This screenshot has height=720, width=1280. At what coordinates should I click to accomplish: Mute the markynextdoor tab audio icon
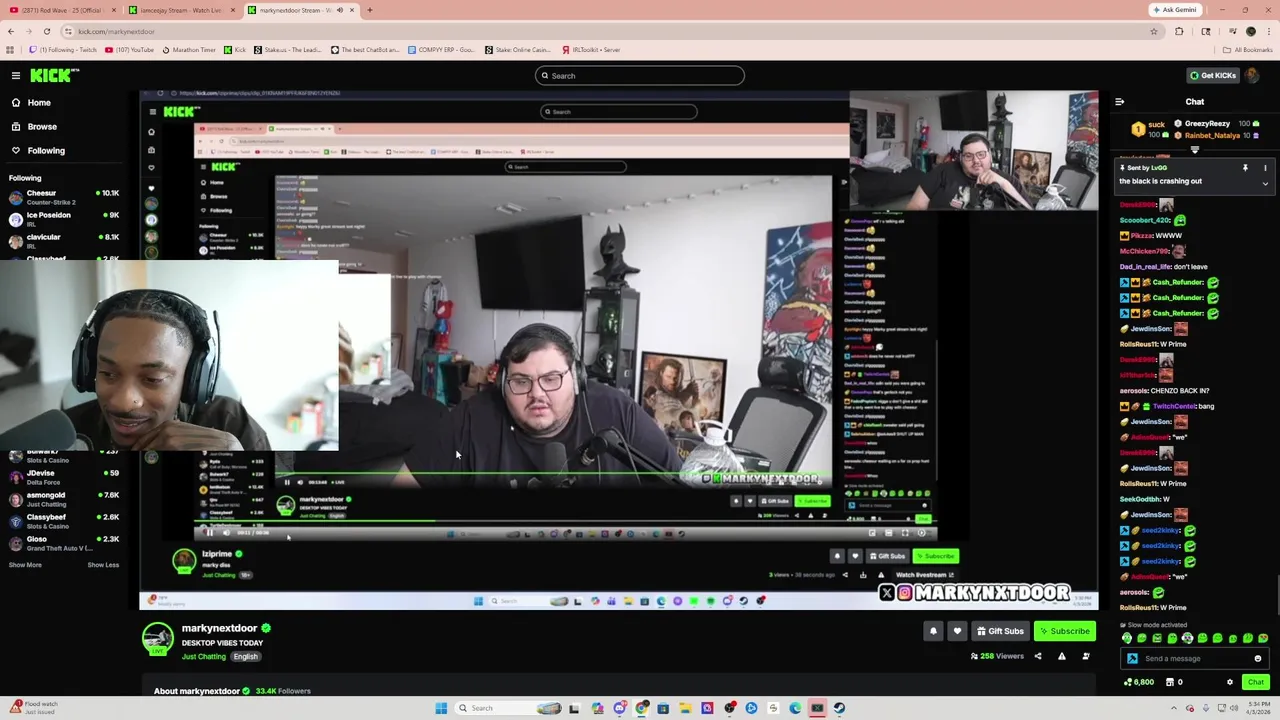(x=340, y=10)
